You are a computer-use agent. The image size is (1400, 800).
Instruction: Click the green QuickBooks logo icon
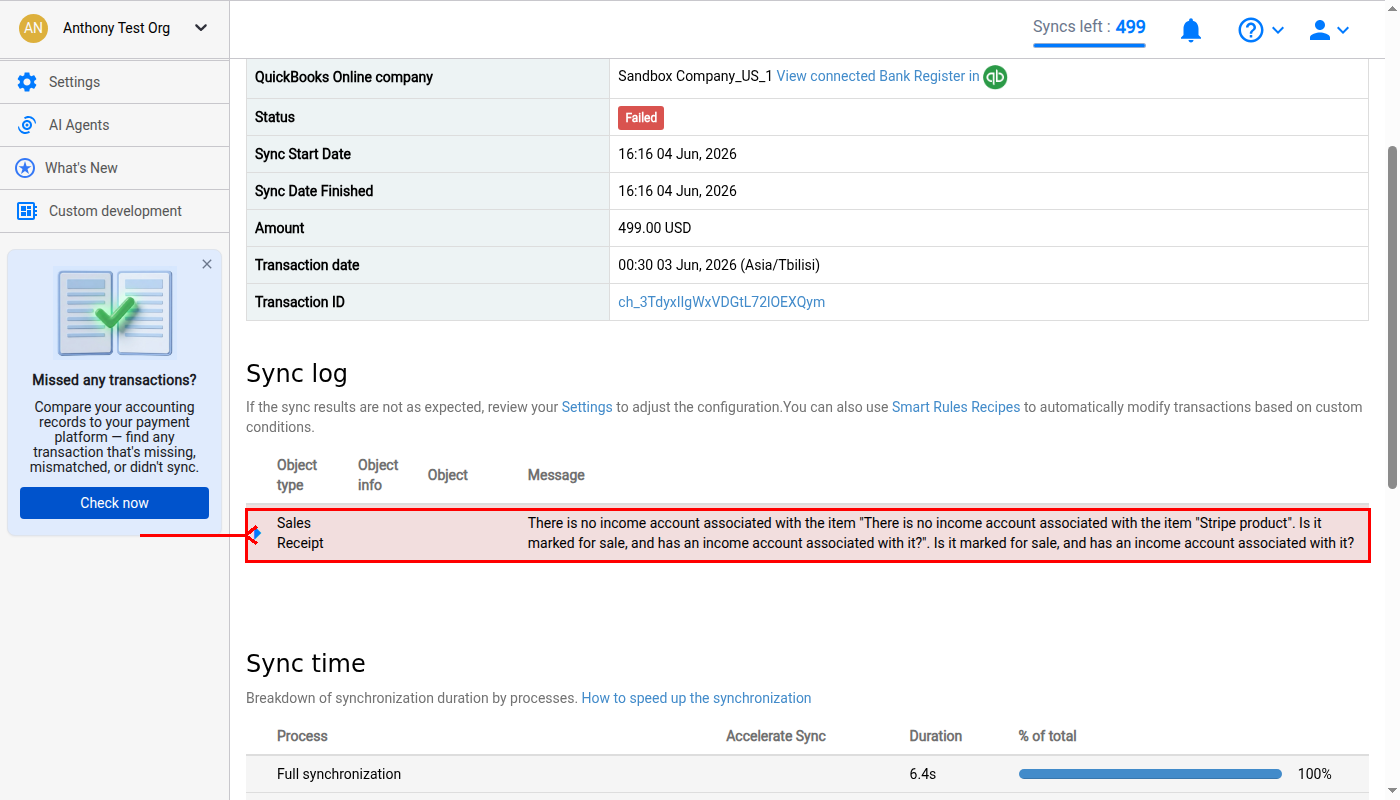pyautogui.click(x=995, y=77)
